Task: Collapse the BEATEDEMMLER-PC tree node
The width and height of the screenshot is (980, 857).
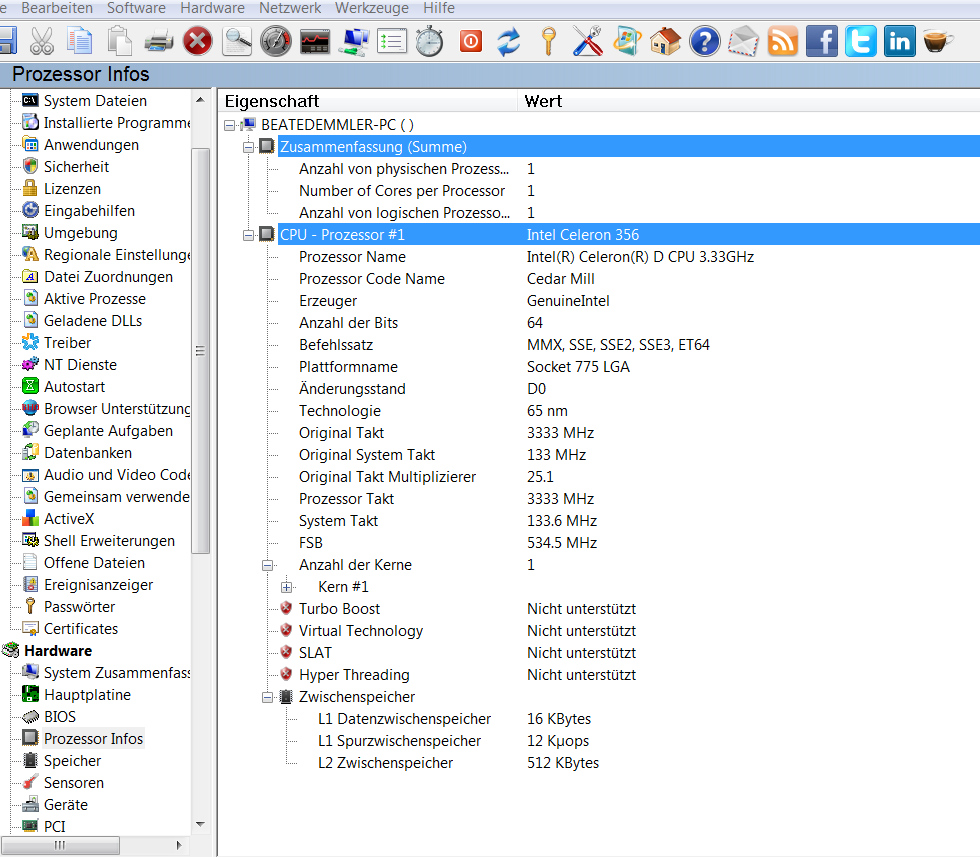Action: [229, 126]
